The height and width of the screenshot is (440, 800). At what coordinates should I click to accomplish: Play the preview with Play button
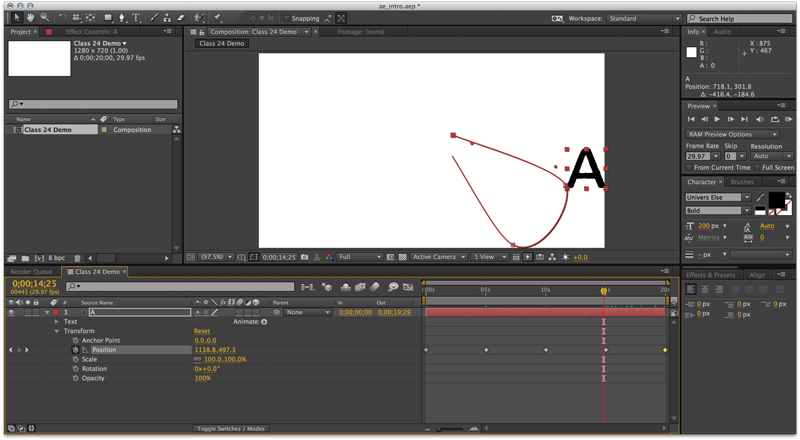717,119
